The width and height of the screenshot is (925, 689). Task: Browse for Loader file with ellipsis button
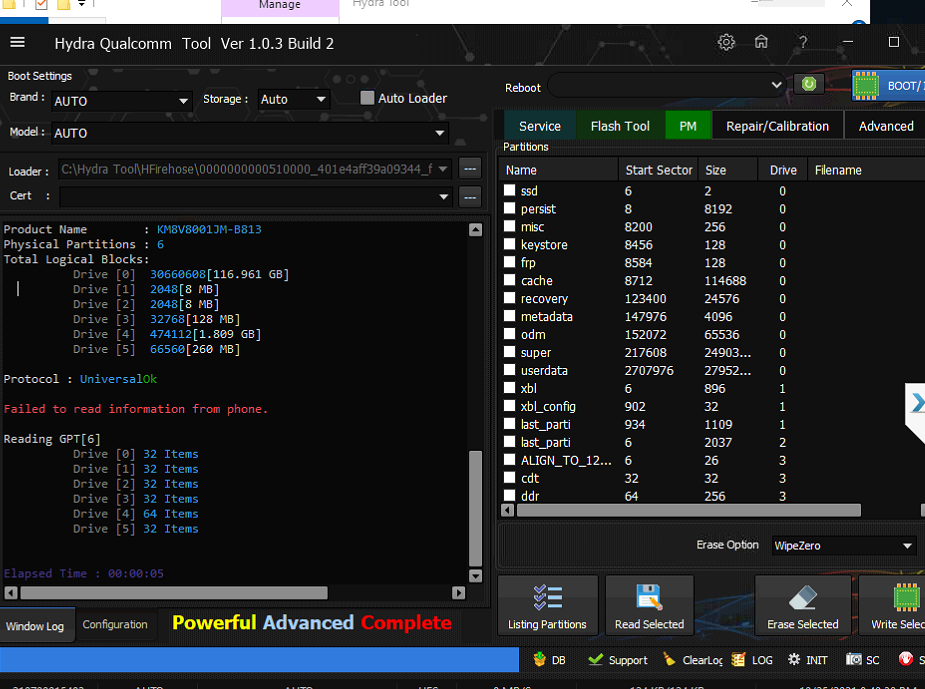pos(470,169)
